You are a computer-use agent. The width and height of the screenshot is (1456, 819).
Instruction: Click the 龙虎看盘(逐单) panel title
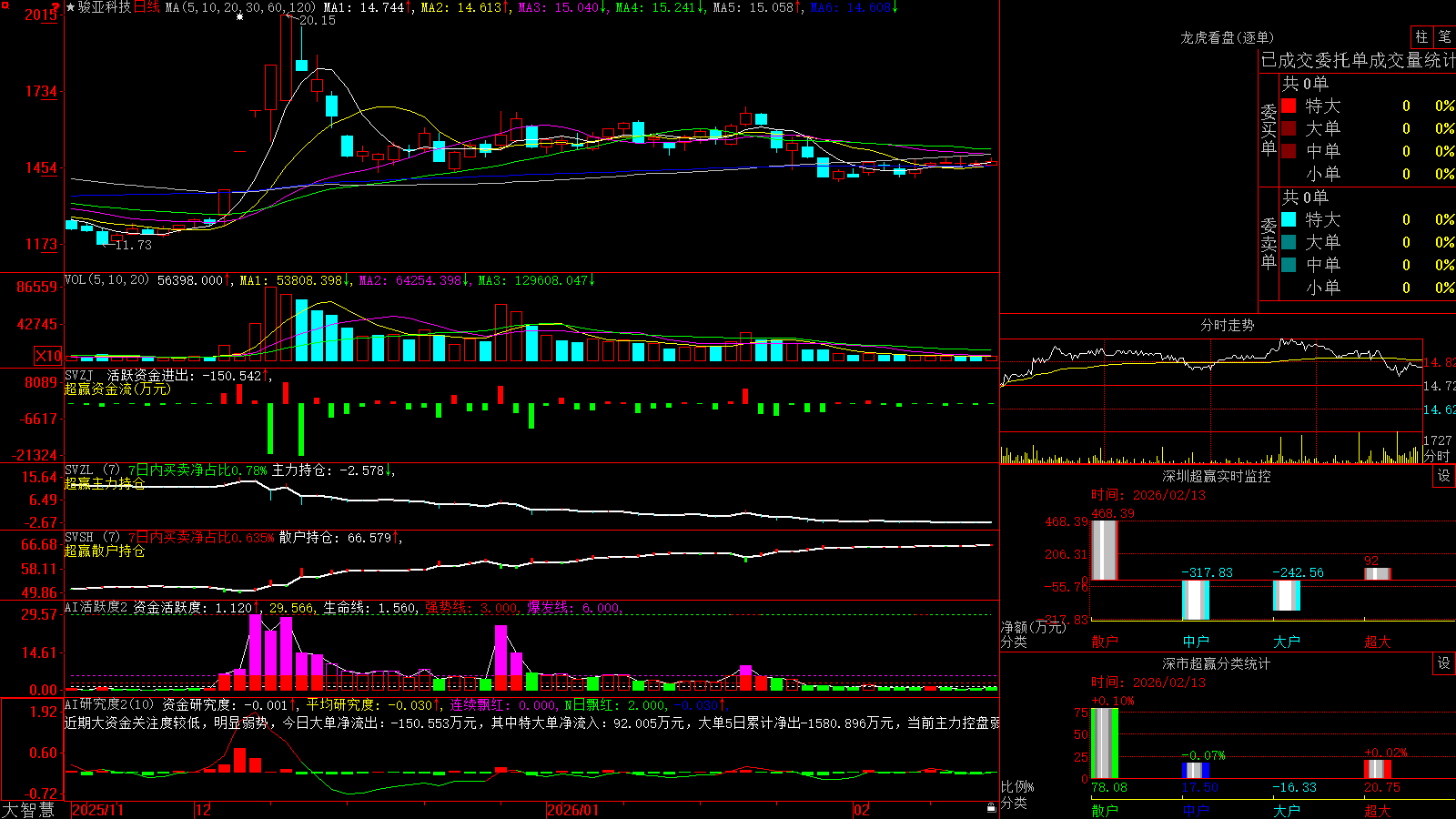1227,37
